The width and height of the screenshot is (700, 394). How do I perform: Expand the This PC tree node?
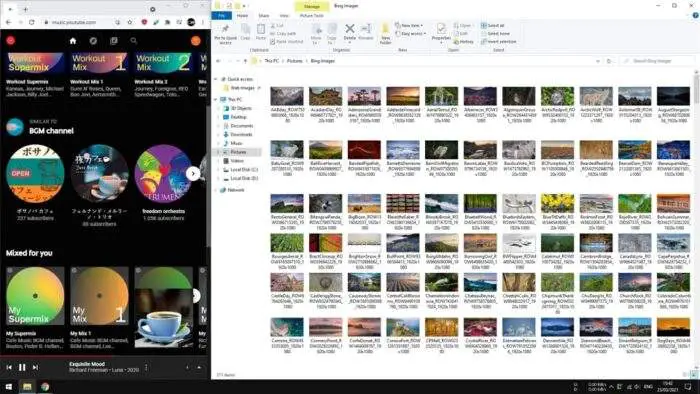(216, 99)
